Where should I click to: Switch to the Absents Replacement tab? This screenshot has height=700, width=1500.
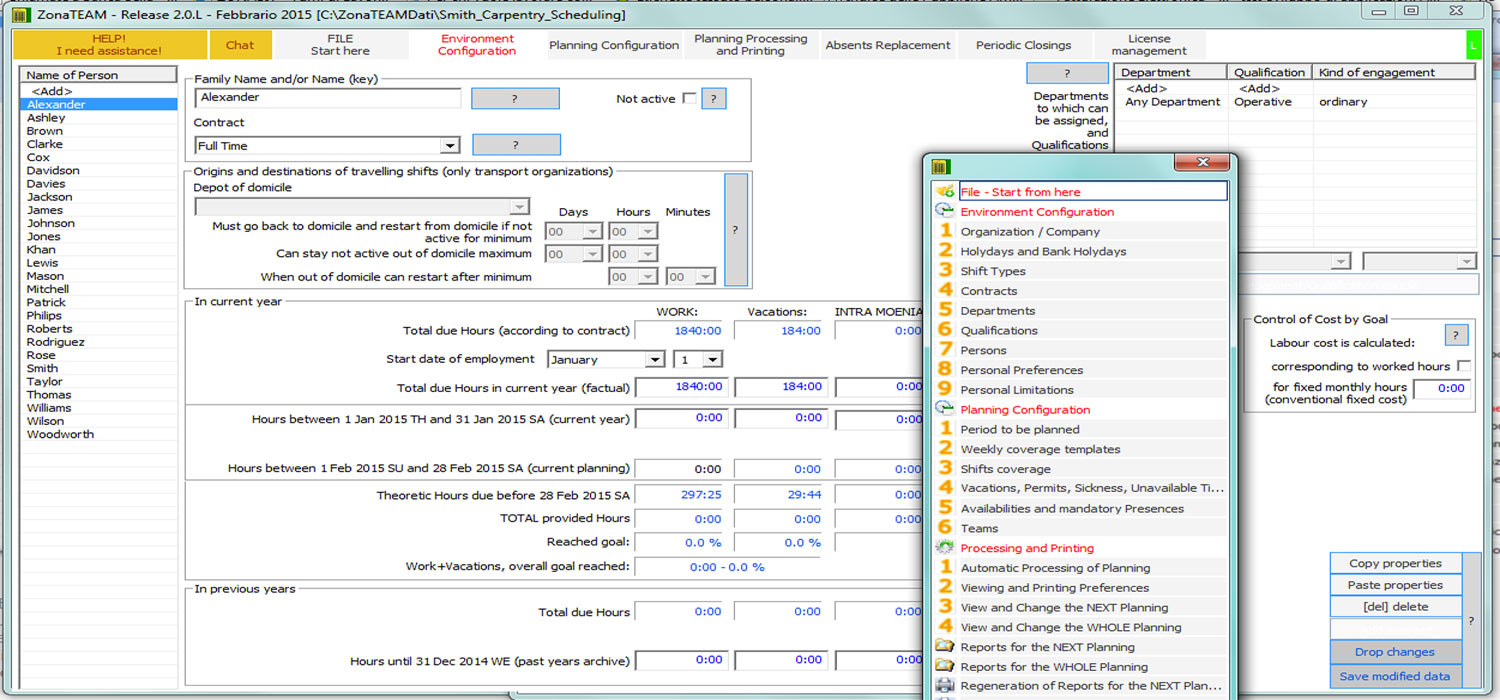tap(887, 45)
